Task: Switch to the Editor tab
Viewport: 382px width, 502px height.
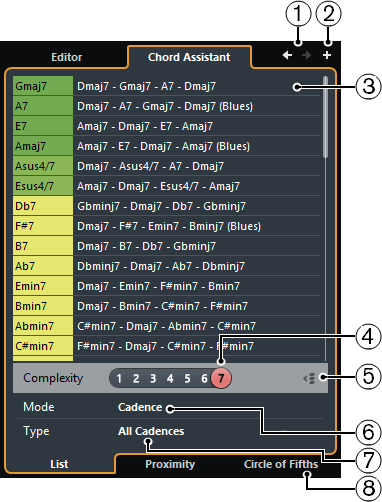Action: pos(66,57)
